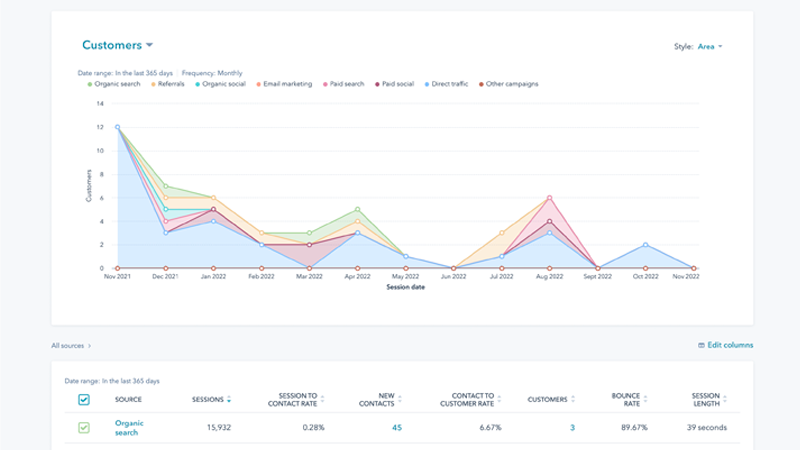Viewport: 800px width, 450px height.
Task: Click the 45 new contacts value
Action: (x=396, y=428)
